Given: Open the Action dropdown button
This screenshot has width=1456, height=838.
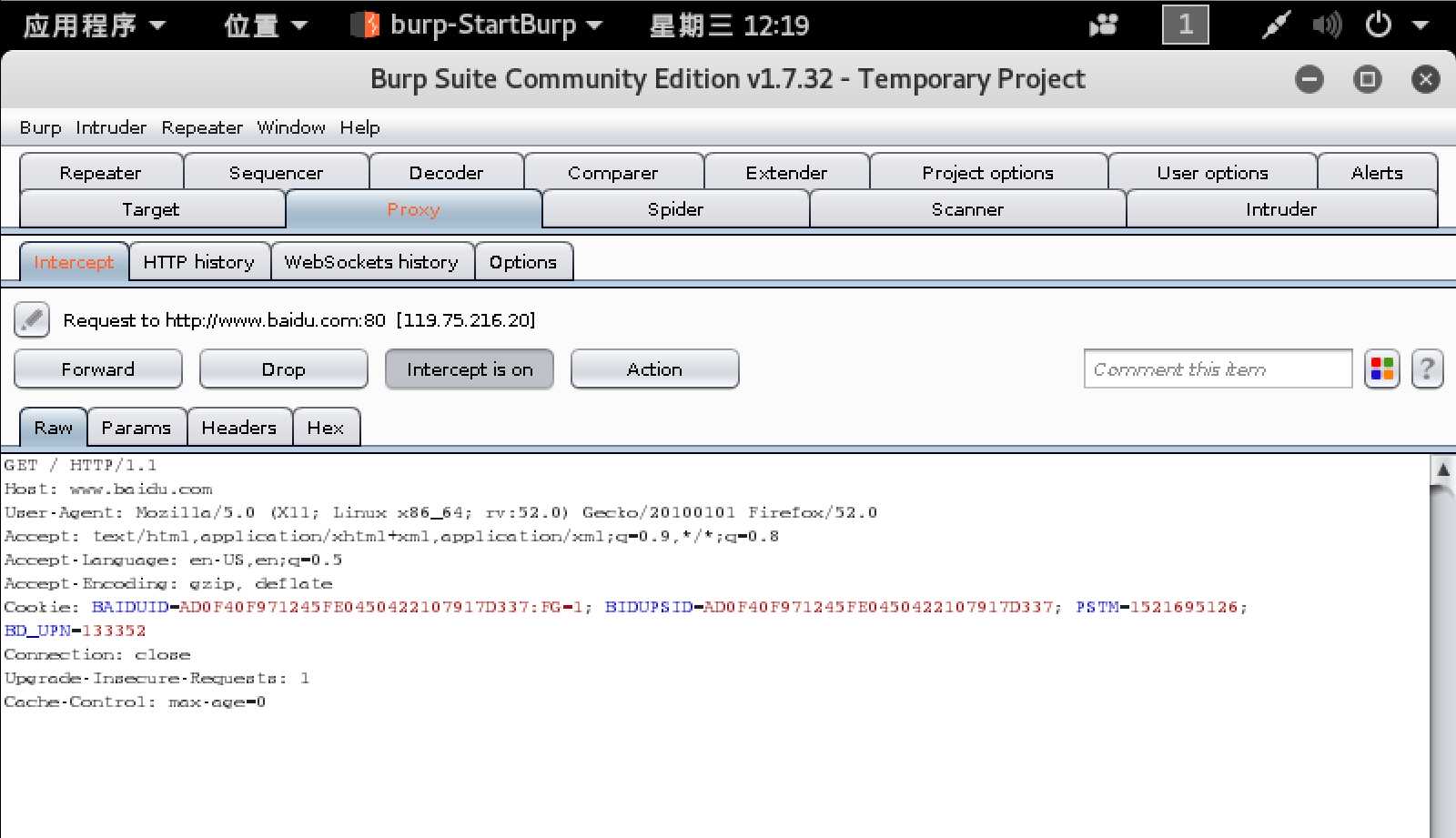Looking at the screenshot, I should click(x=654, y=369).
